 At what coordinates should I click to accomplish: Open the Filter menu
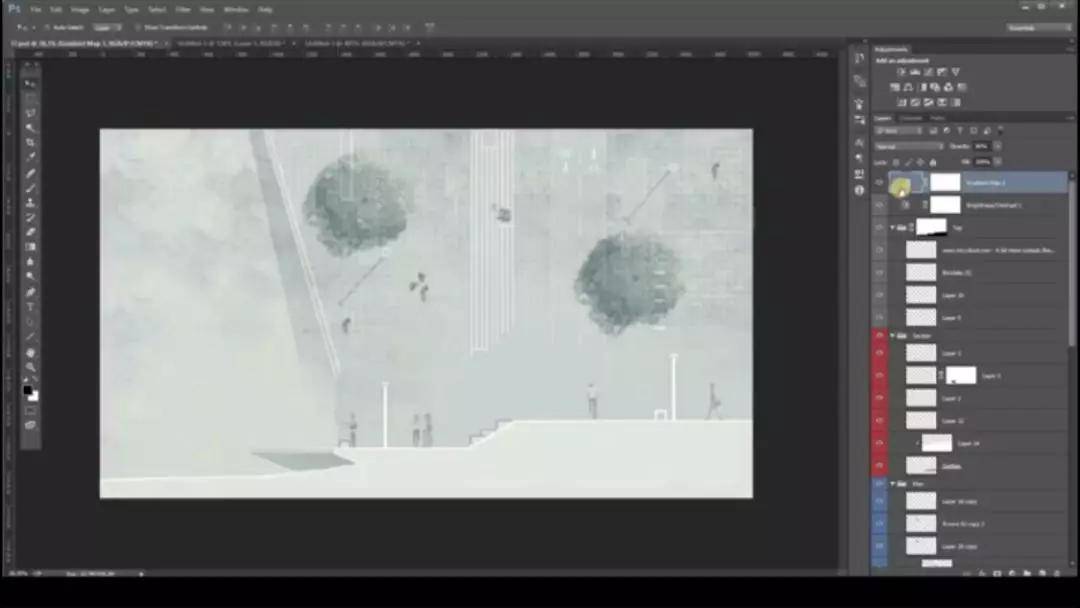point(183,10)
